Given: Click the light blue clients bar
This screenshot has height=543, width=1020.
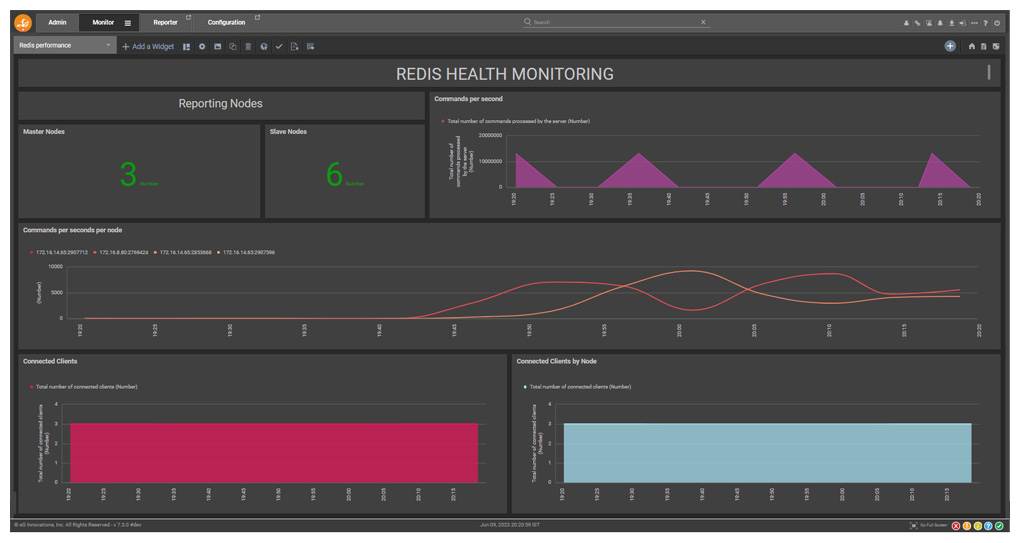Looking at the screenshot, I should (x=768, y=453).
